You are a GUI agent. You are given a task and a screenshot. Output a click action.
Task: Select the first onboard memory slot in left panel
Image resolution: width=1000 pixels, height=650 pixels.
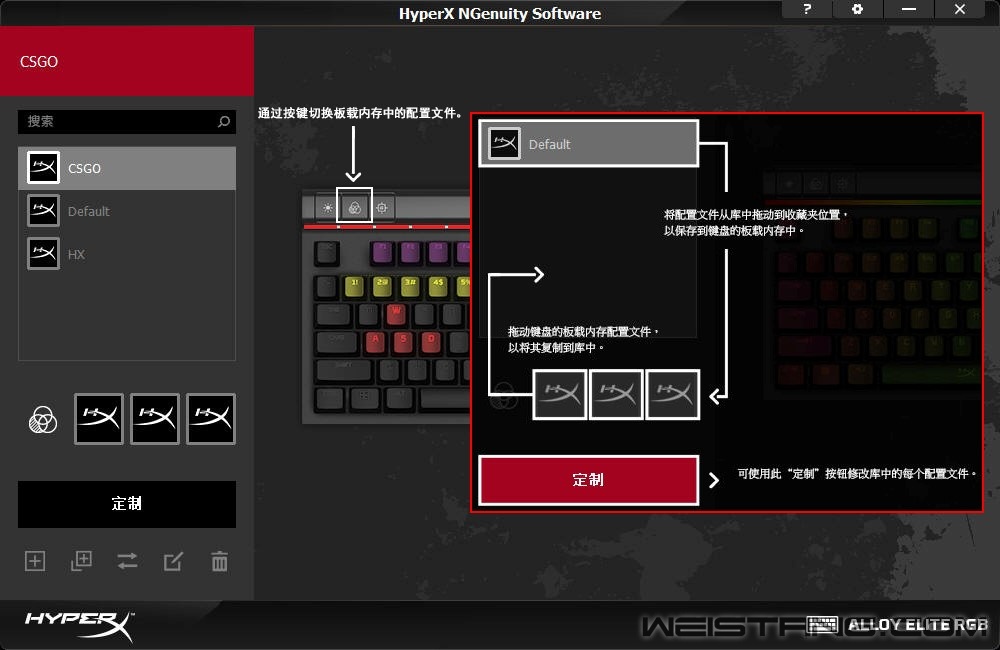point(99,418)
